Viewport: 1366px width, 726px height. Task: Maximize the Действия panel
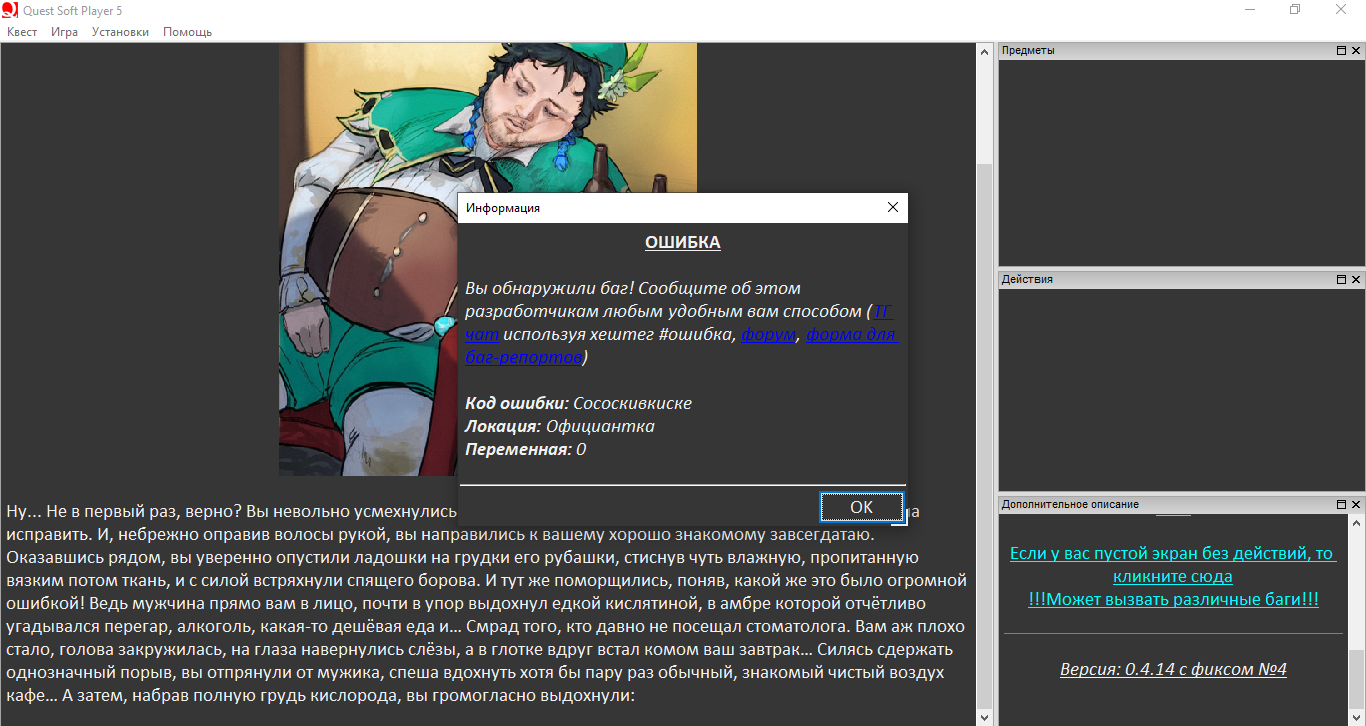pyautogui.click(x=1342, y=280)
